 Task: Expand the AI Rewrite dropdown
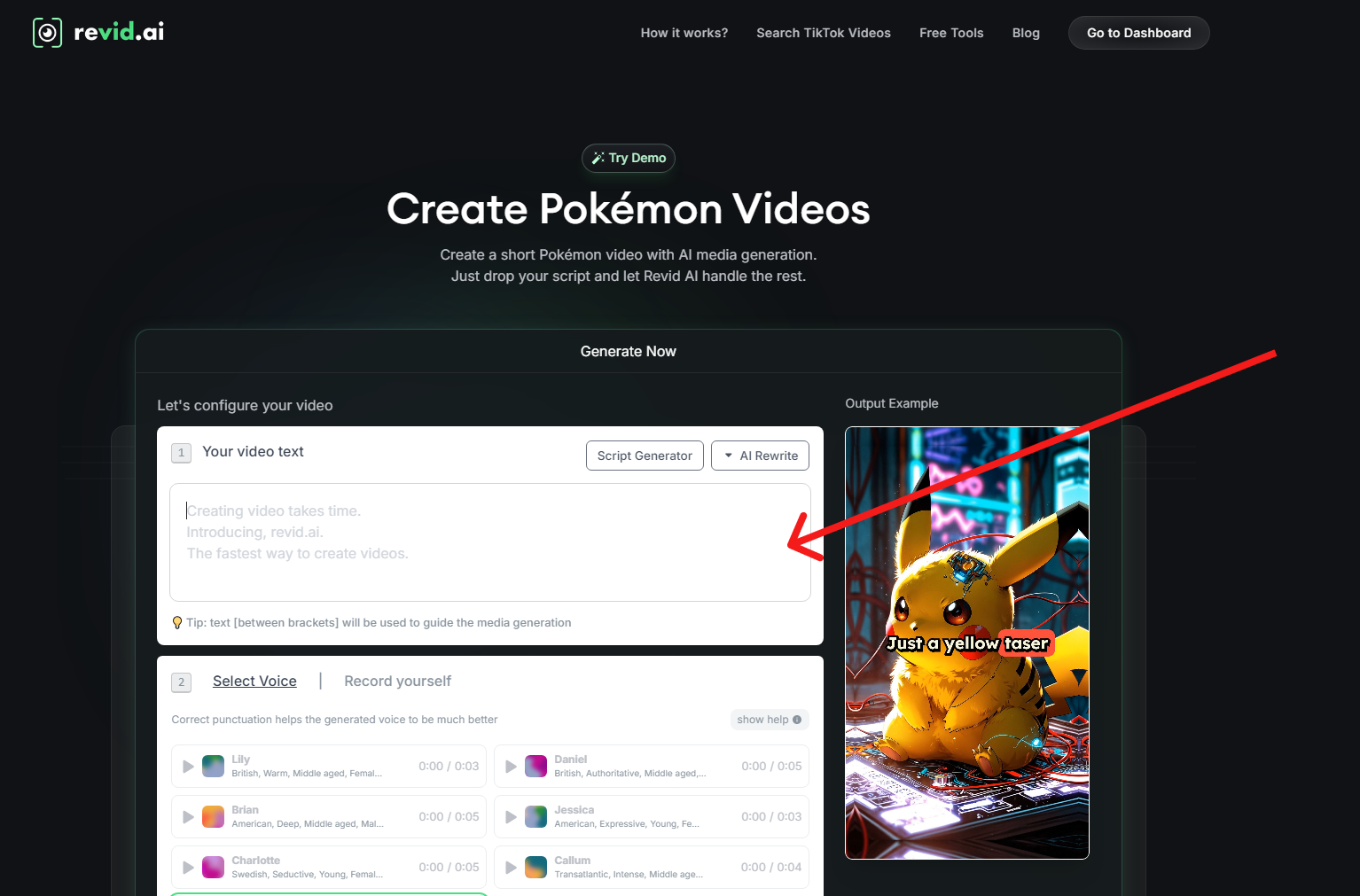pos(760,456)
